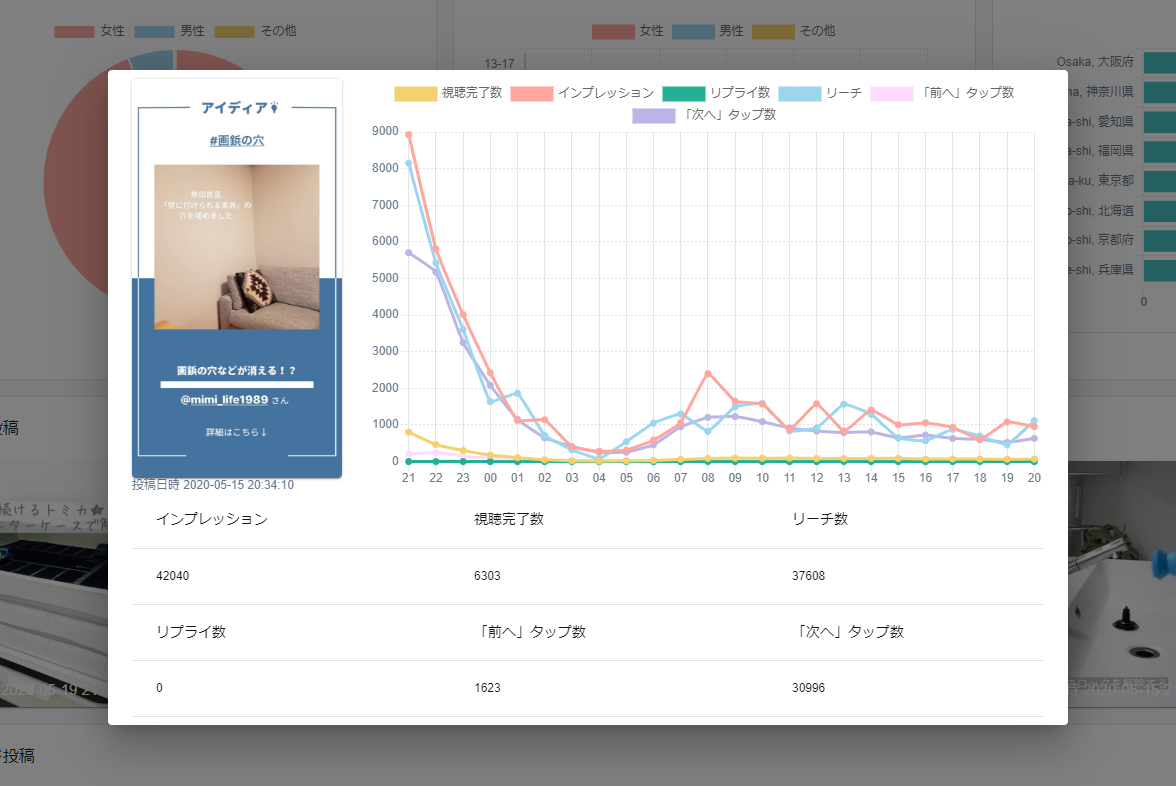Viewport: 1176px width, 786px height.
Task: Click the 投稿日時 2020-05-15 timestamp text
Action: 213,485
